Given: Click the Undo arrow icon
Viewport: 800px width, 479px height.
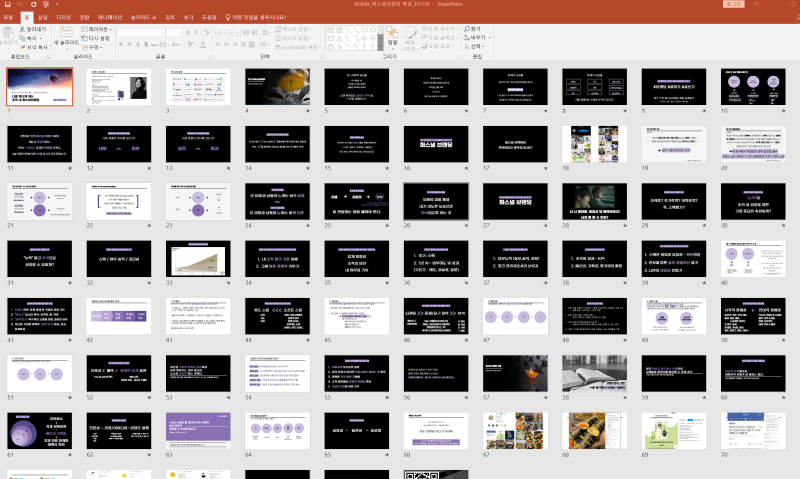Looking at the screenshot, I should click(20, 5).
